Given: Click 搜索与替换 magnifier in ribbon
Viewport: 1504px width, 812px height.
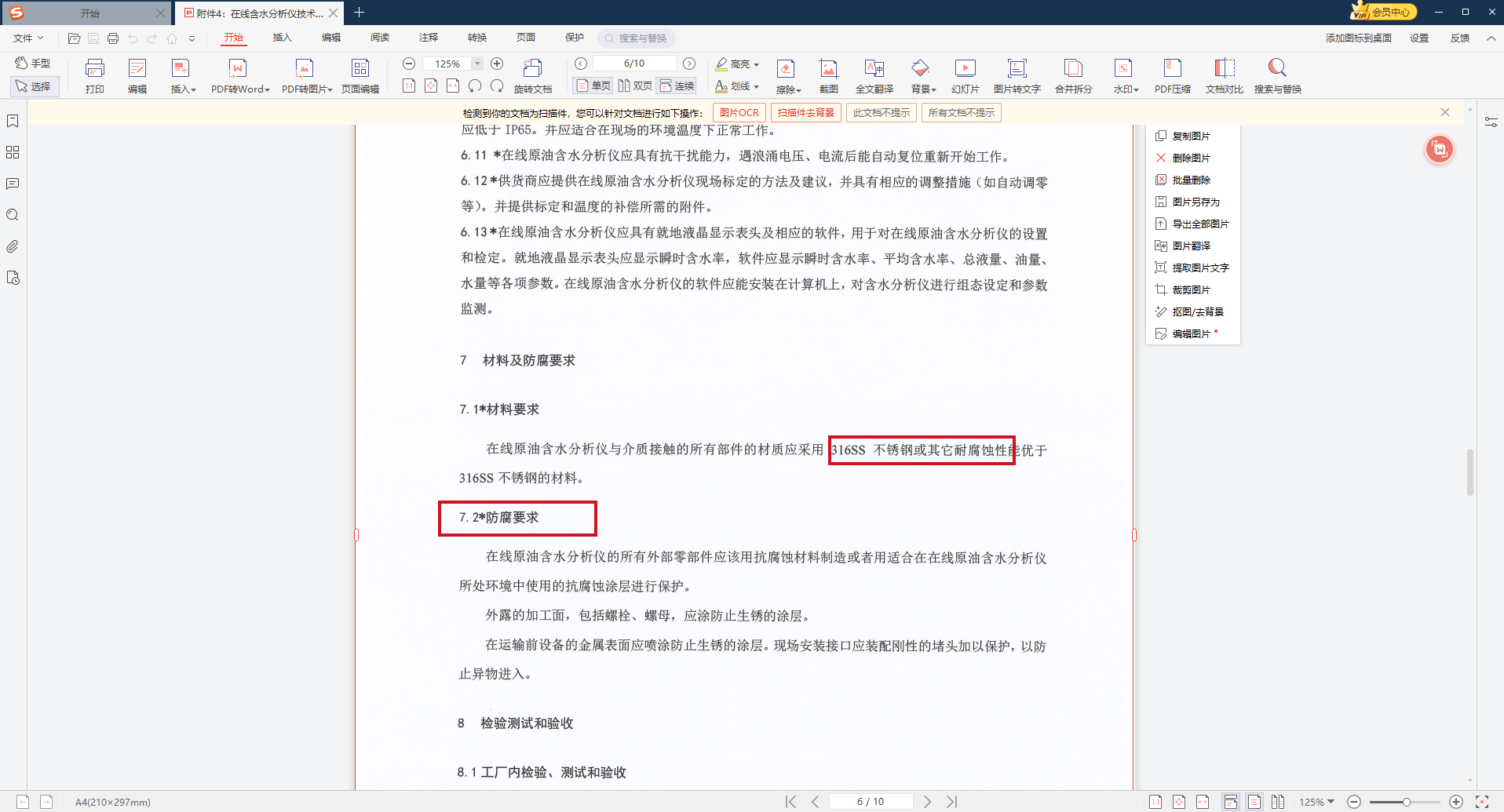Looking at the screenshot, I should click(1277, 76).
